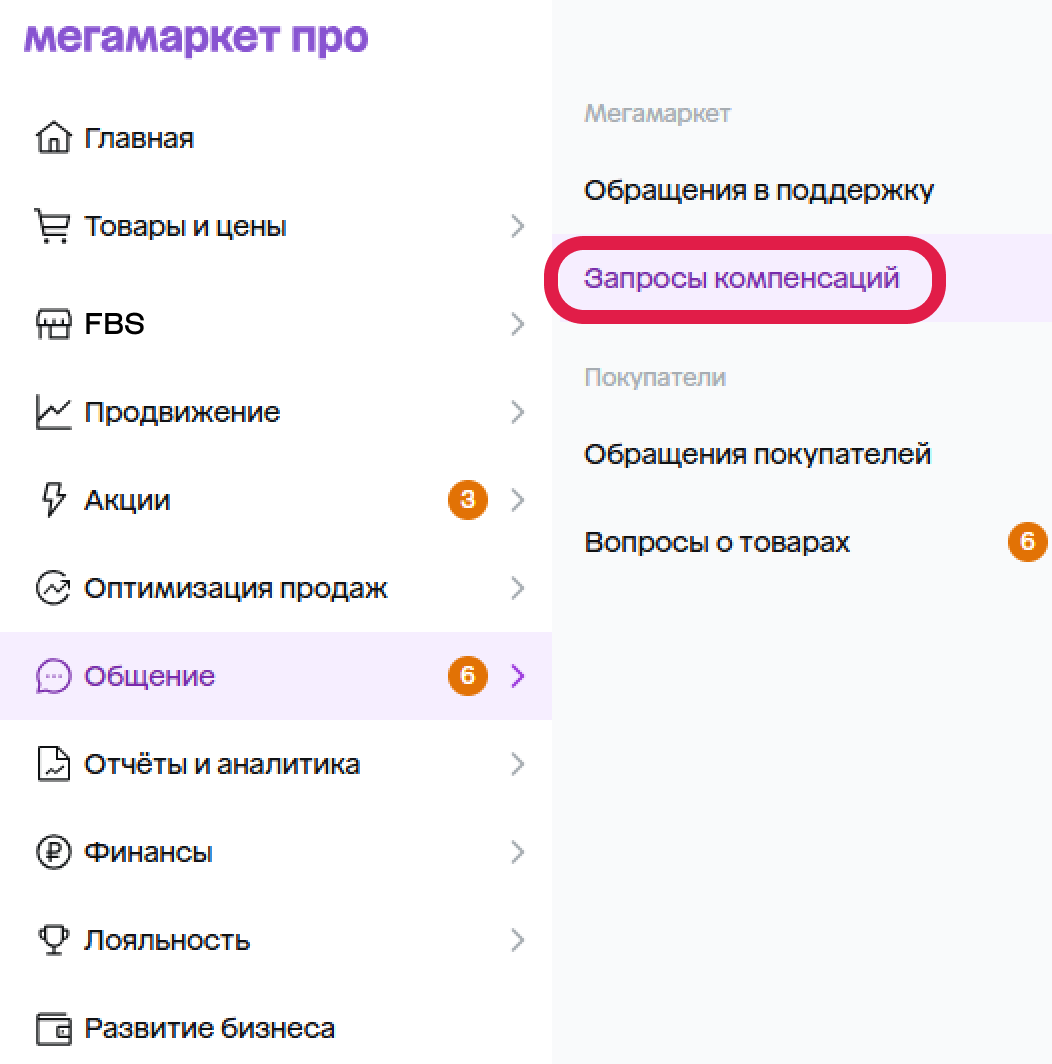Click the lightning bolt icon for Акции
The image size is (1052, 1064).
click(54, 500)
